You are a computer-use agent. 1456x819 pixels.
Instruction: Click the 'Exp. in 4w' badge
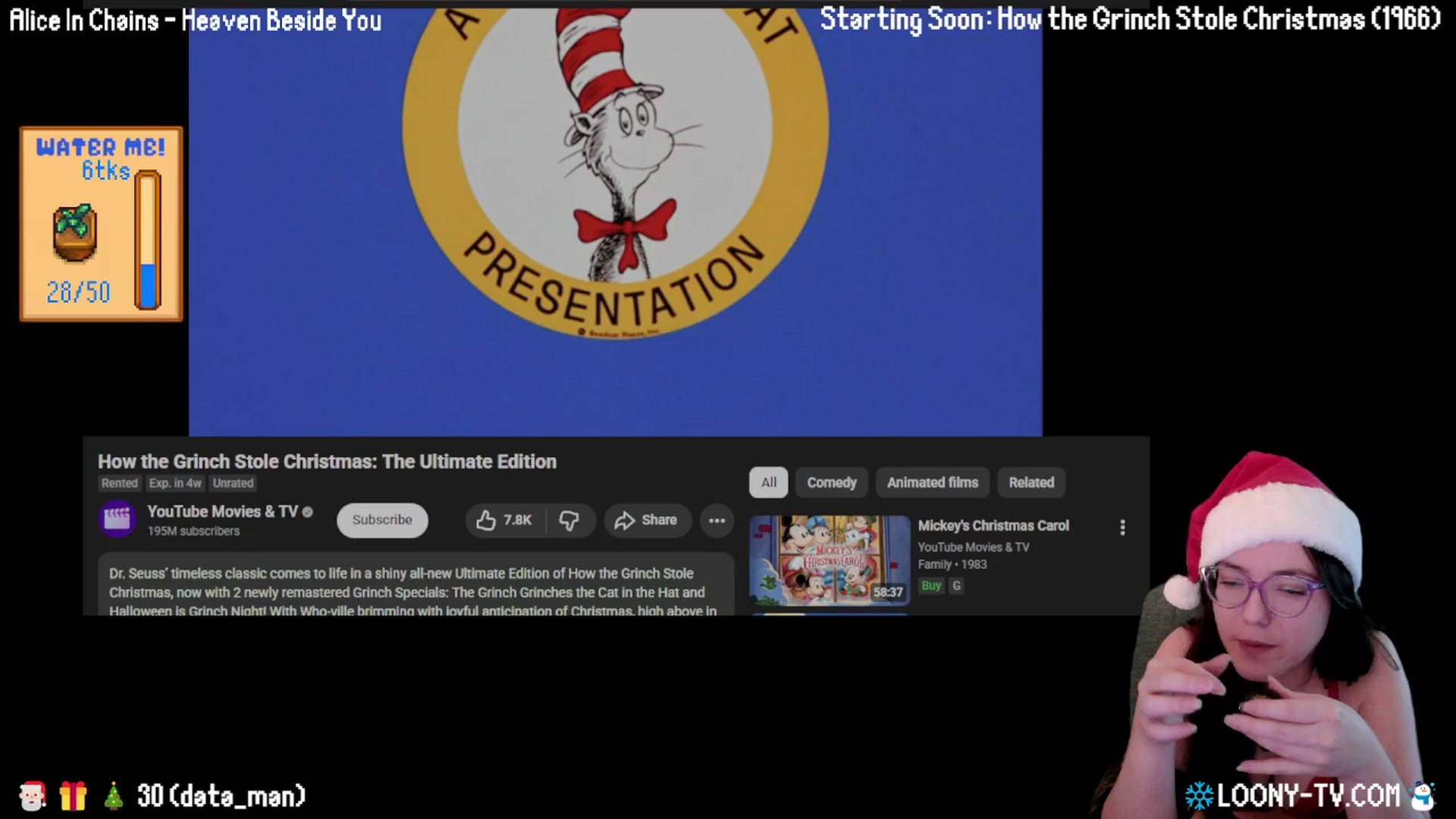(x=175, y=483)
